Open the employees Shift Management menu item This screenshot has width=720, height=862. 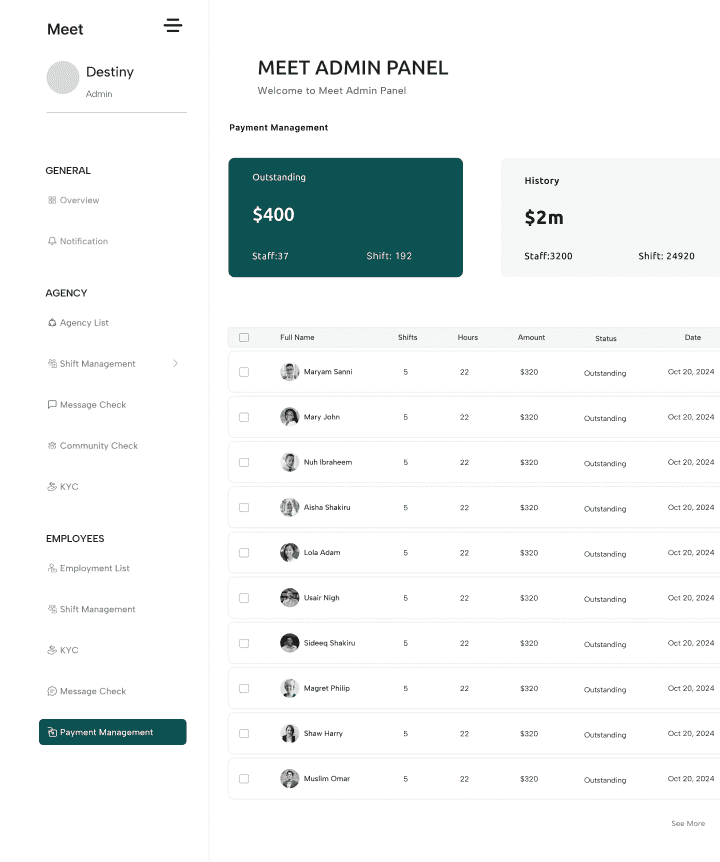97,609
